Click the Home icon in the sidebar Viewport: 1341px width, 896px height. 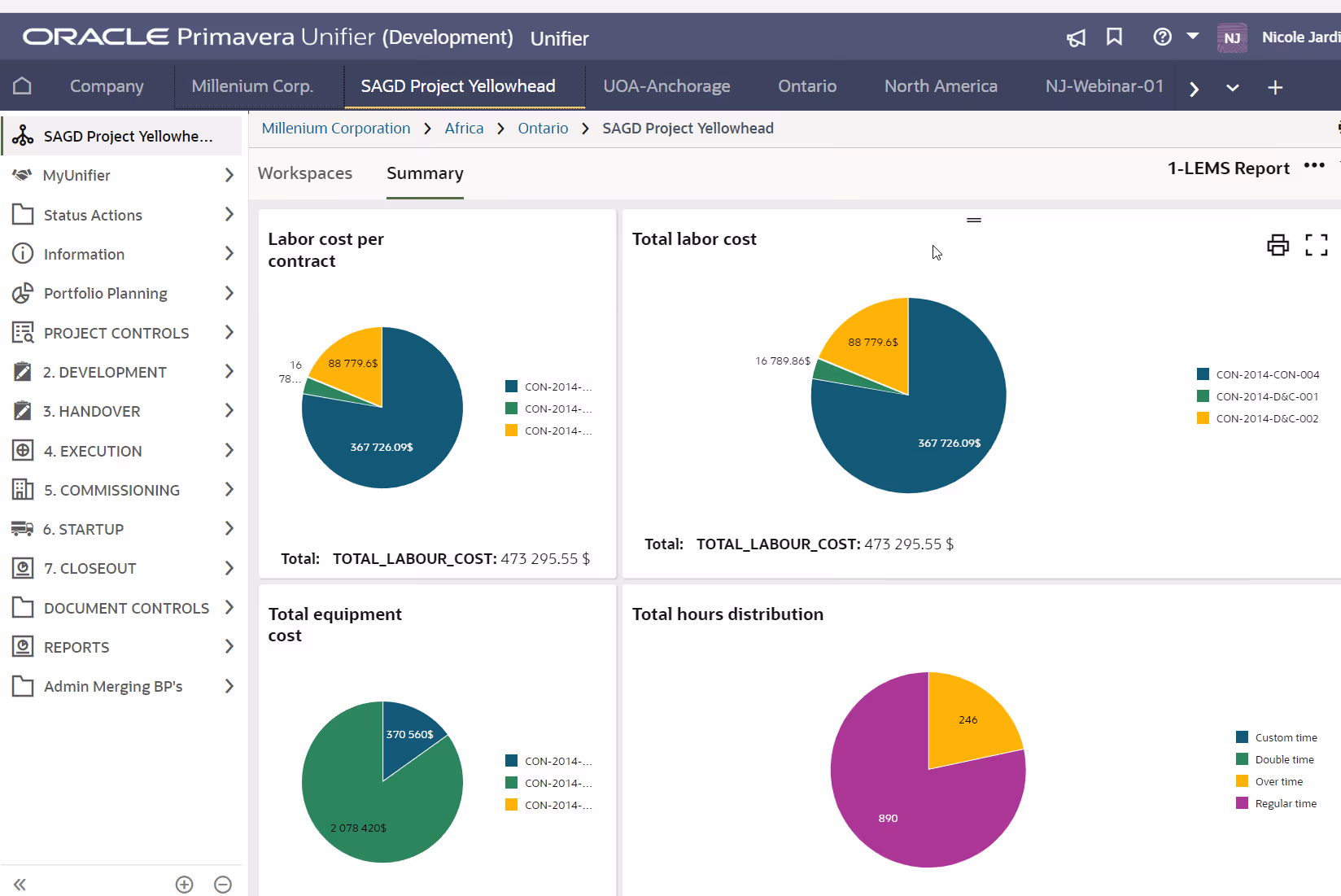click(x=21, y=85)
